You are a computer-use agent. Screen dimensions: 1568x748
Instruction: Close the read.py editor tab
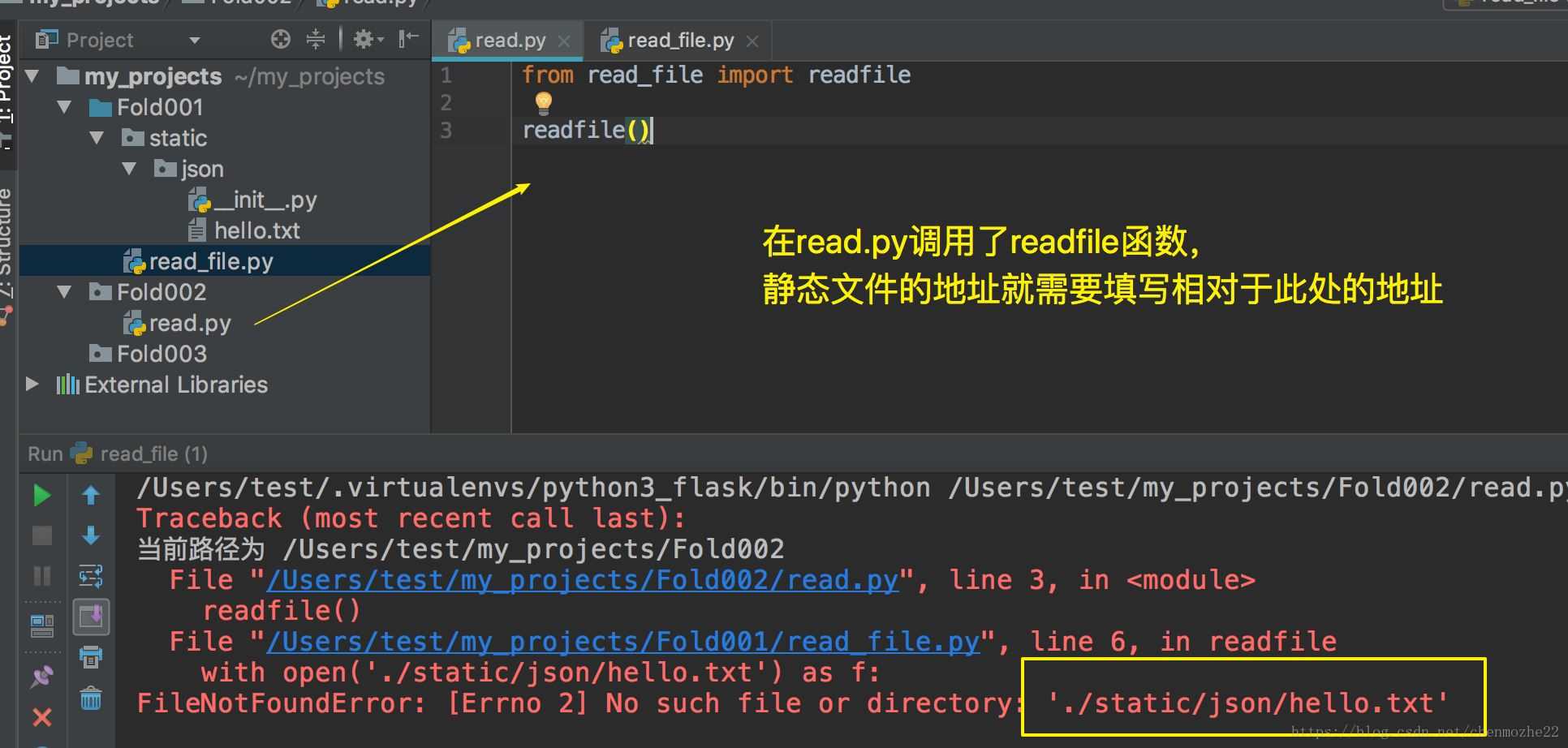(x=564, y=41)
